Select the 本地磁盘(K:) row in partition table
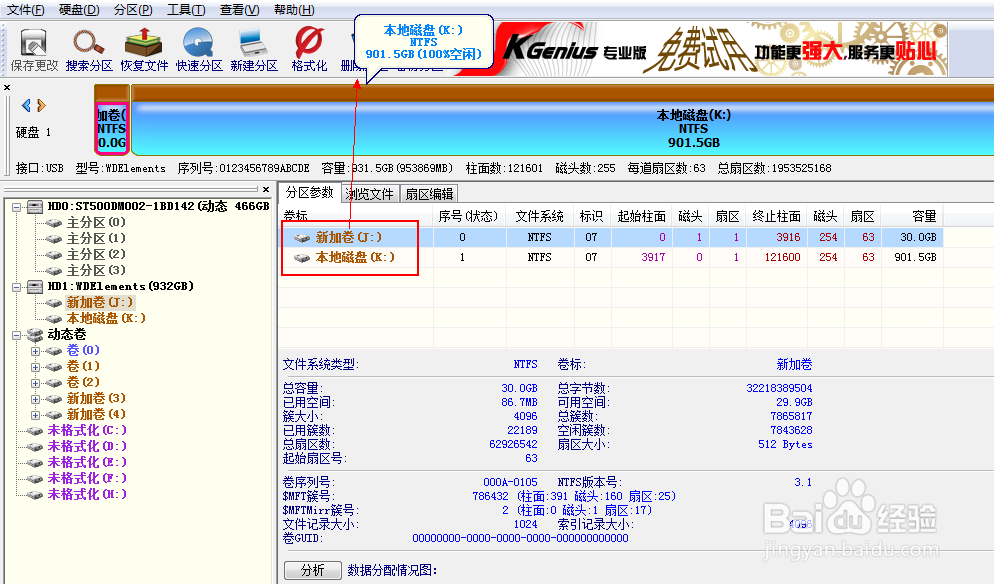The width and height of the screenshot is (994, 584). 612,257
